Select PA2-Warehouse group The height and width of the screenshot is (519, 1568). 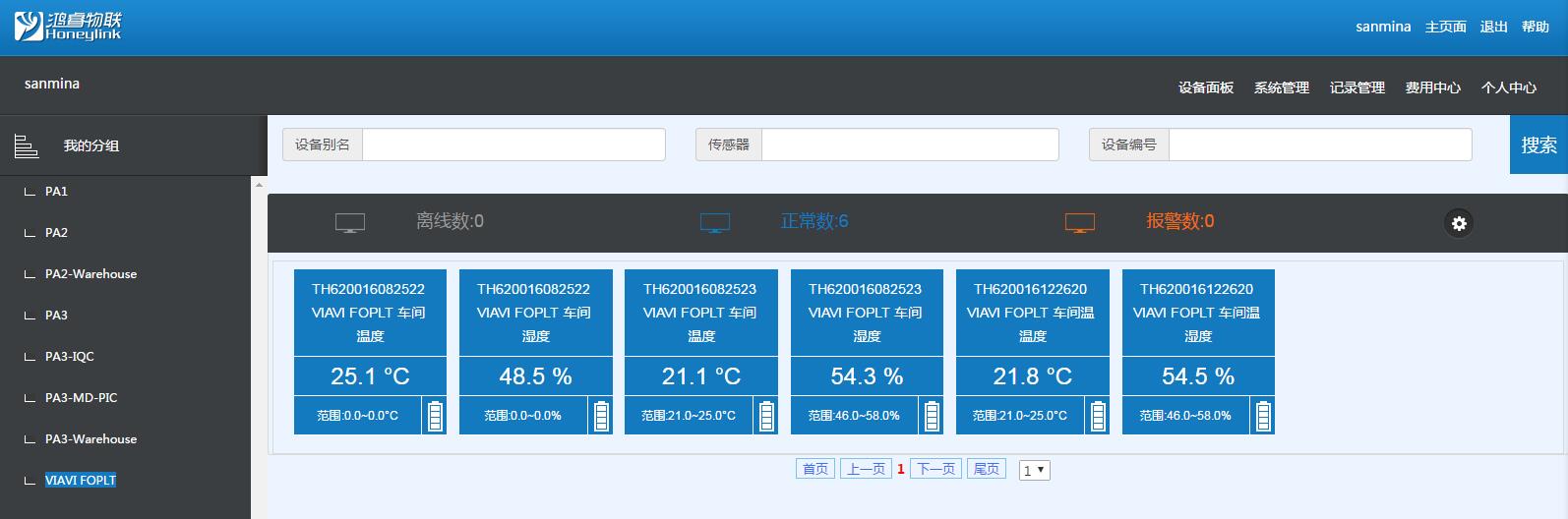click(90, 274)
